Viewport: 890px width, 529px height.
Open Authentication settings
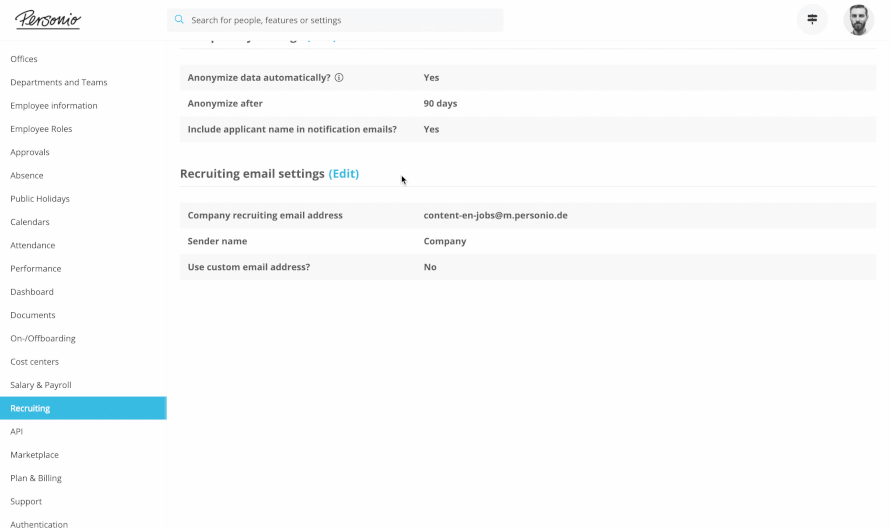(39, 524)
